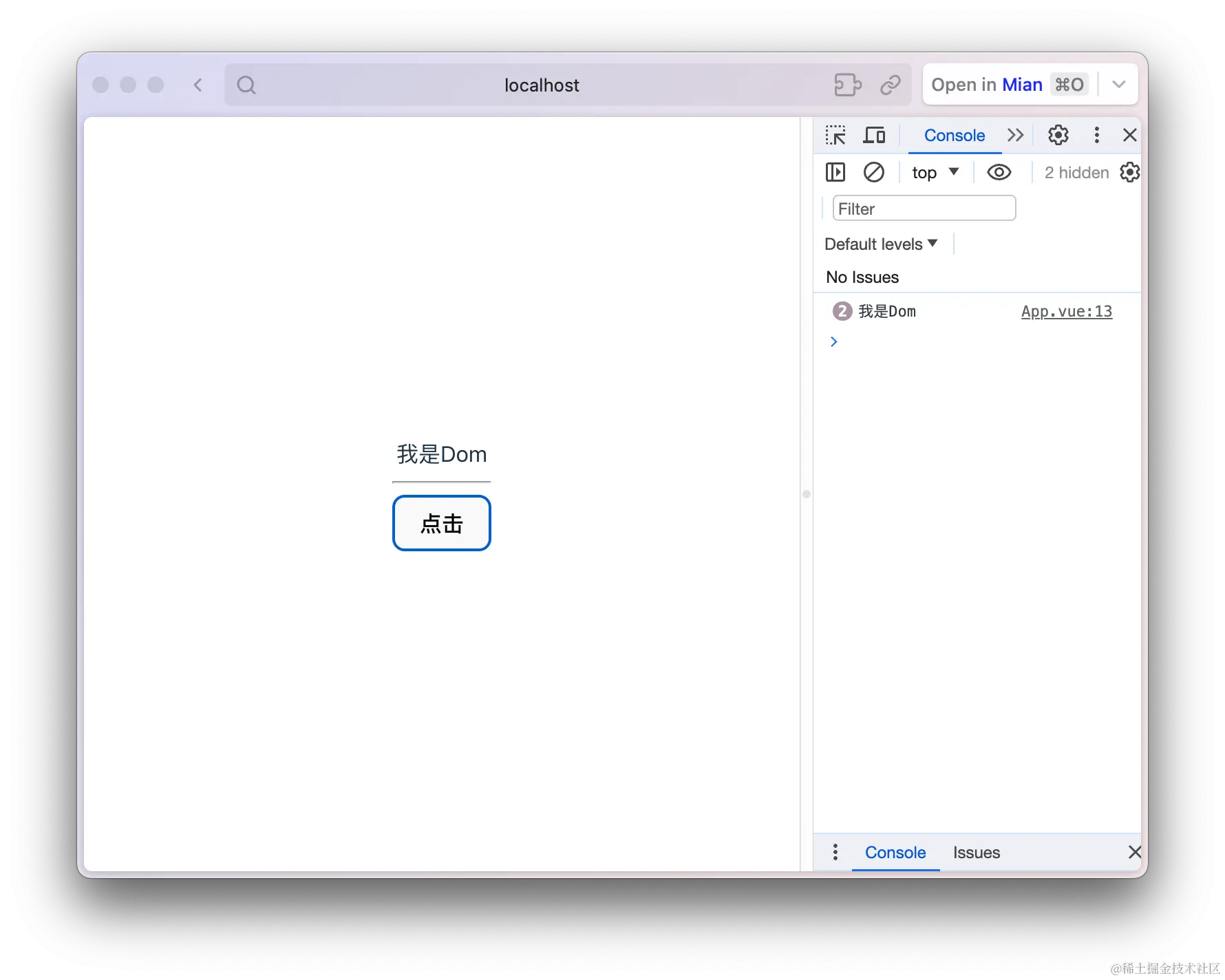Click the 点击 button
1225x980 pixels.
click(x=442, y=523)
